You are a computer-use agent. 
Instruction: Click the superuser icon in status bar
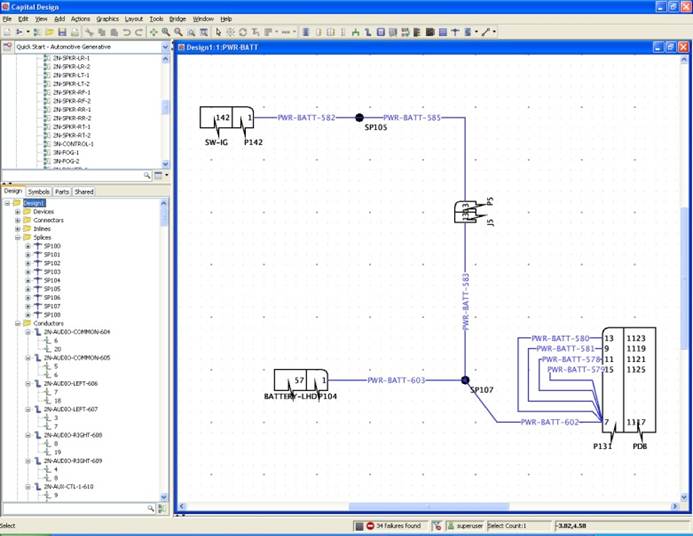pos(450,526)
